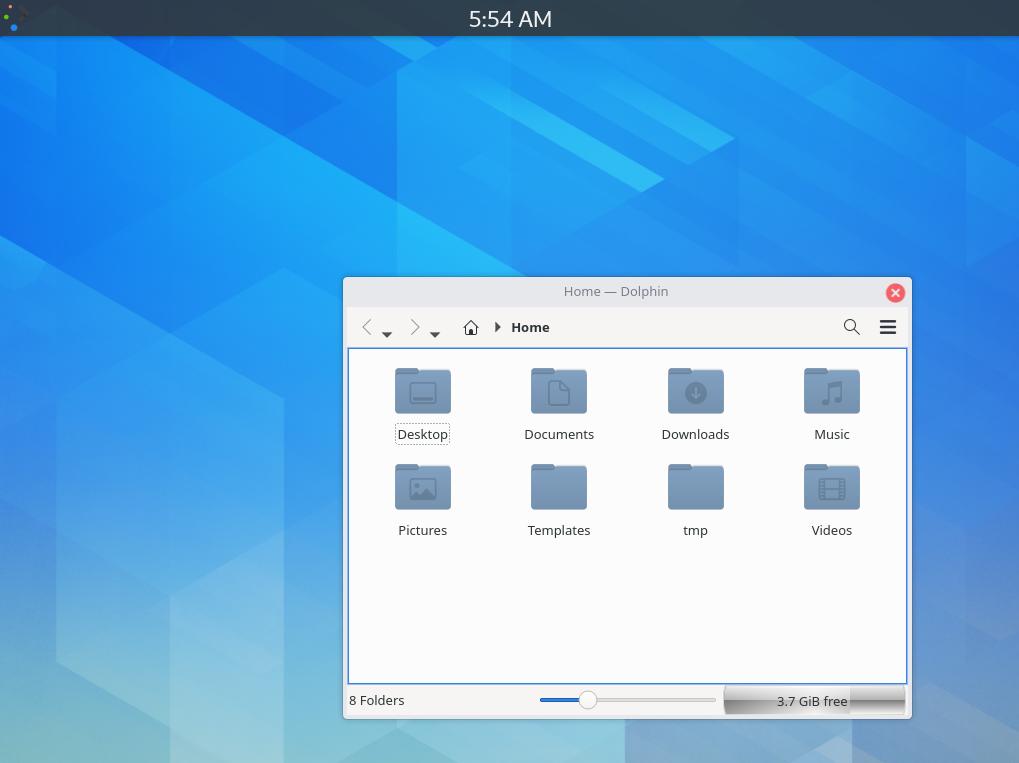Image resolution: width=1019 pixels, height=763 pixels.
Task: Click the forward navigation arrow
Action: (x=415, y=327)
